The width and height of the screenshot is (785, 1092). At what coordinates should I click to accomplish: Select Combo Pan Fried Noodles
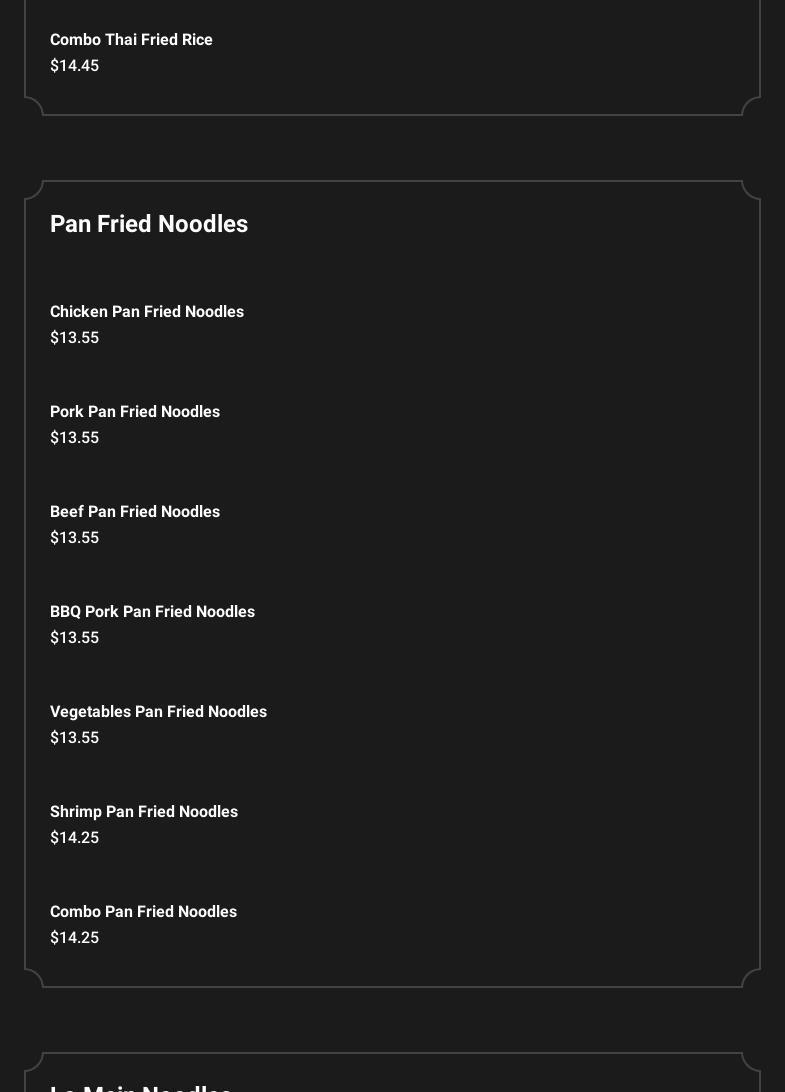[143, 912]
